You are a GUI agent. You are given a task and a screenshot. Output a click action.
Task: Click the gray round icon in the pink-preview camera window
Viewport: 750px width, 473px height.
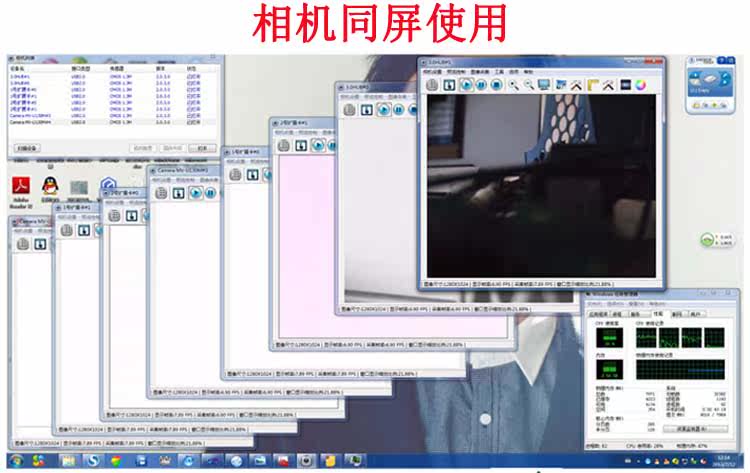click(284, 145)
